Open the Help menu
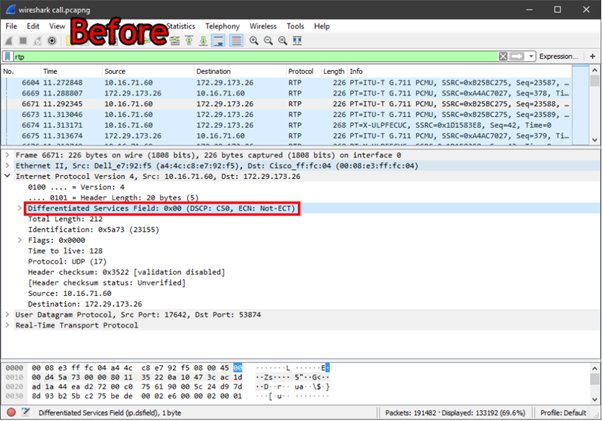This screenshot has width=602, height=421. [322, 26]
